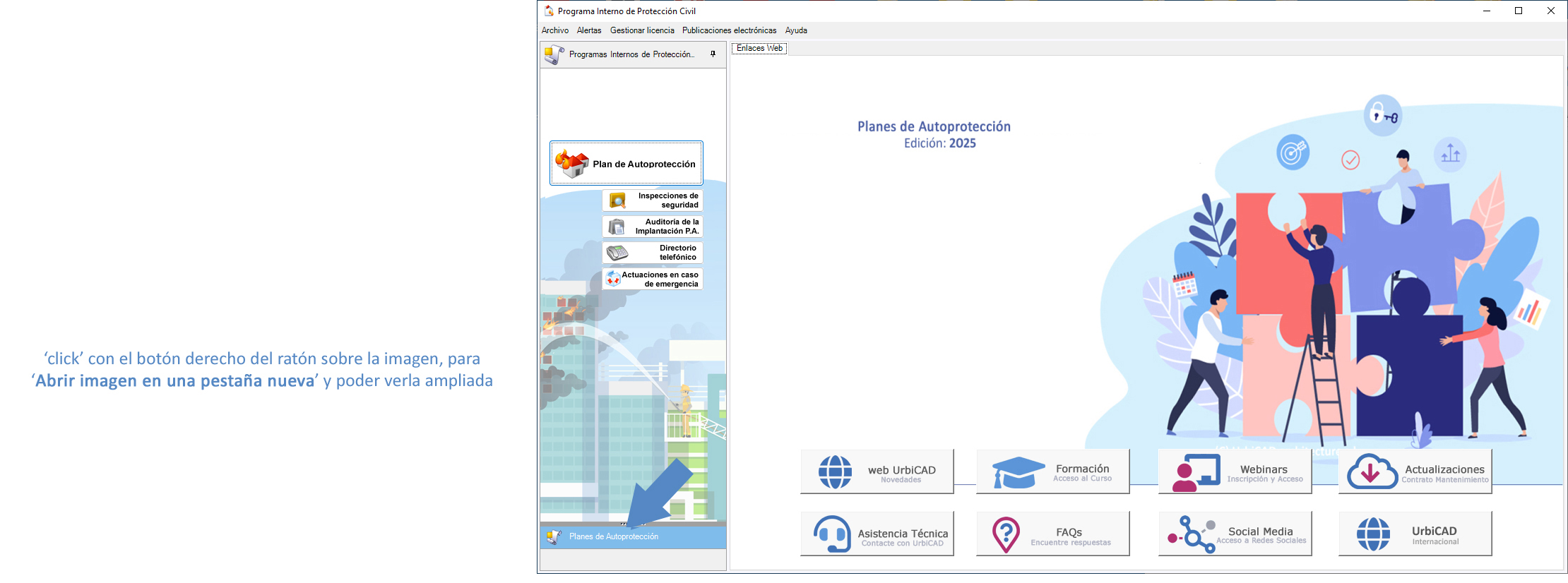Click the web UrbiCAD Novedades button
Screen dimensions: 1568x583
coord(877,471)
